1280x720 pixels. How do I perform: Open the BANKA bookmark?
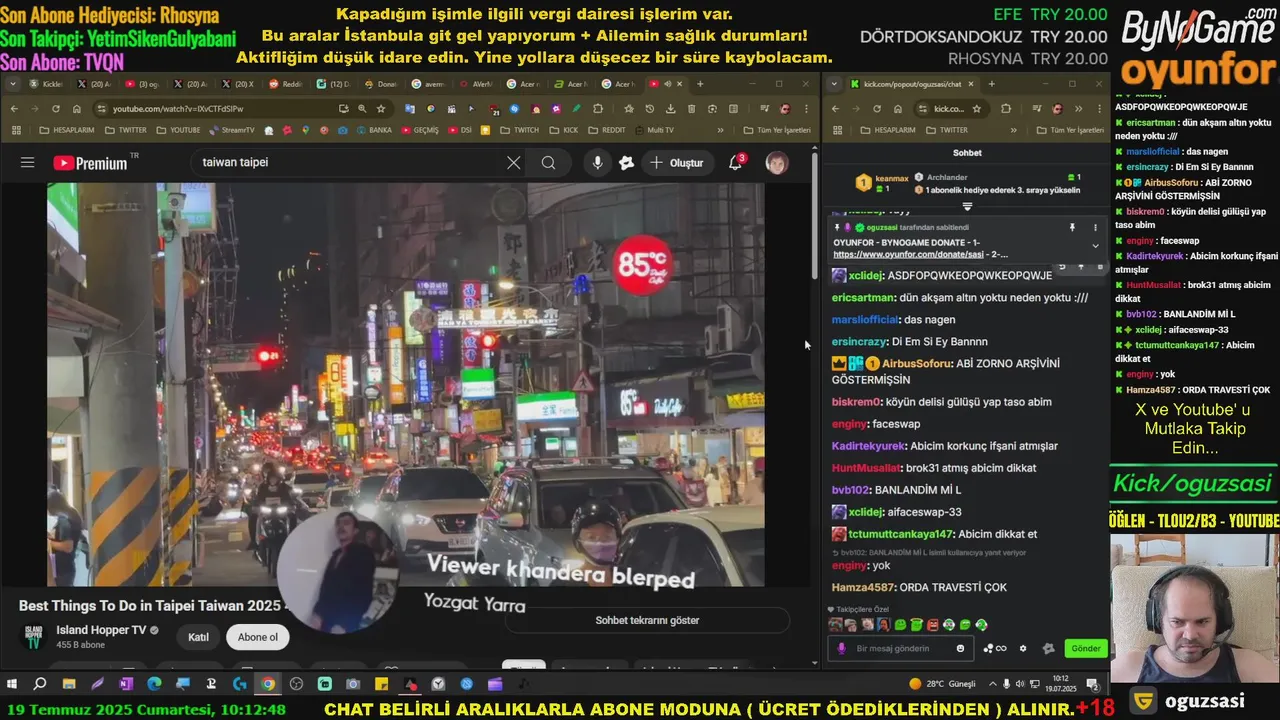pos(373,130)
